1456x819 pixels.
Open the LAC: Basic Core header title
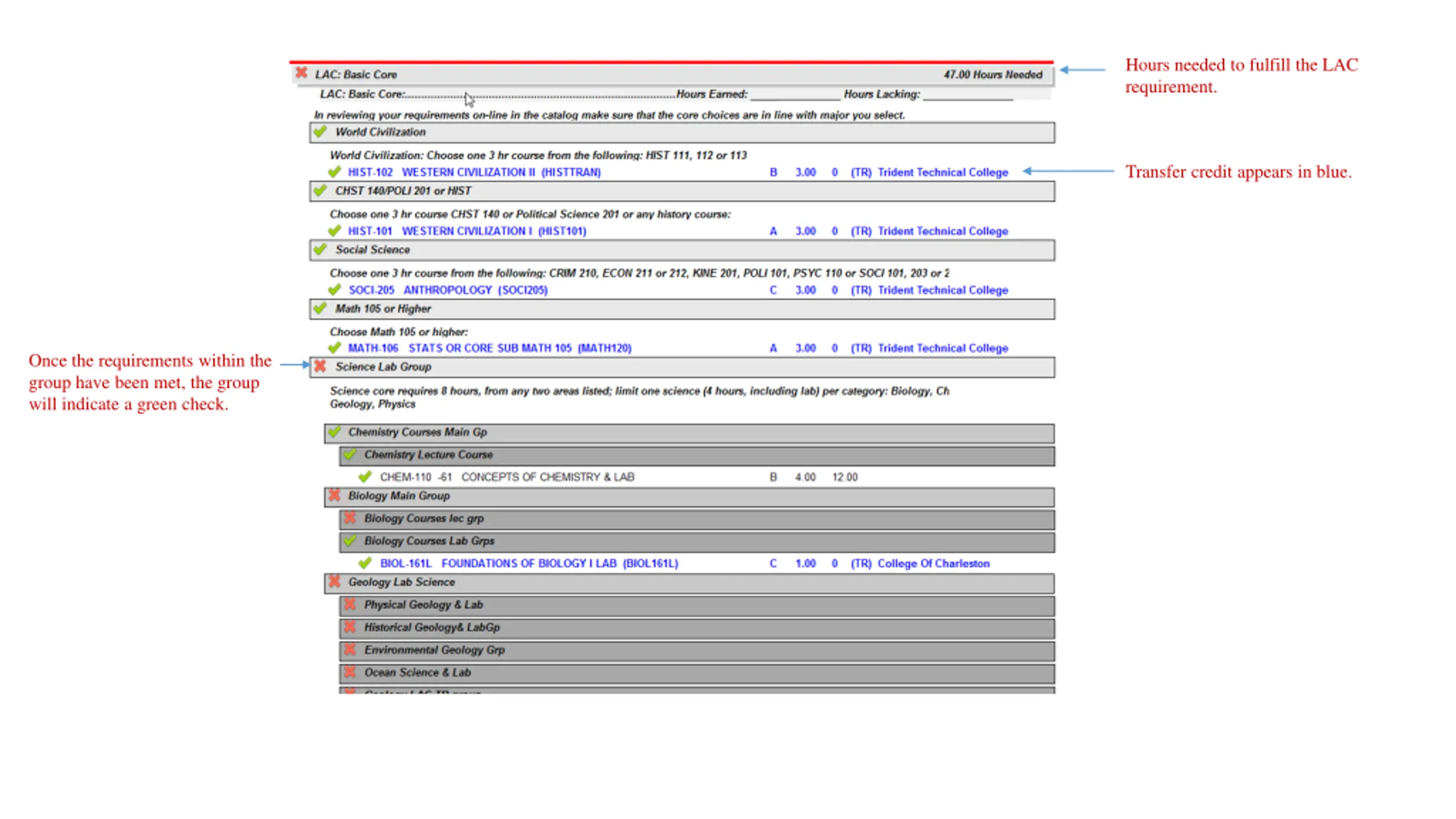[x=356, y=75]
